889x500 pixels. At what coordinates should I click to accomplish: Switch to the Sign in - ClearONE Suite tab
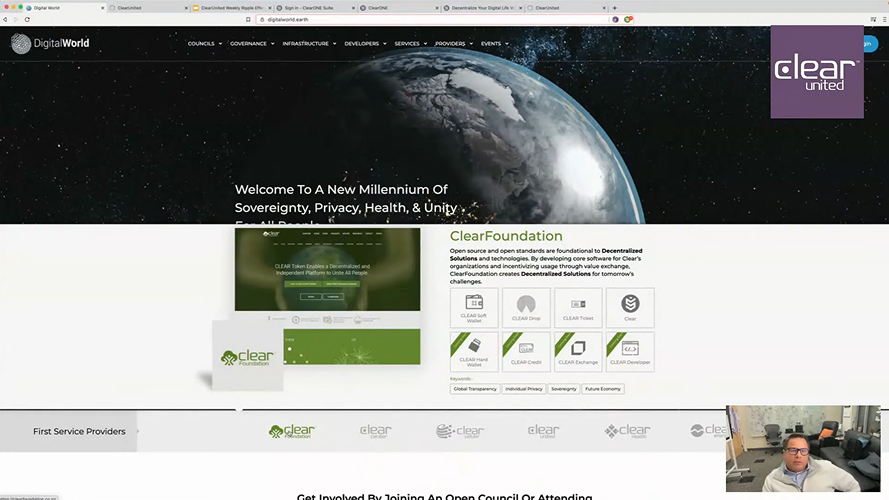309,7
